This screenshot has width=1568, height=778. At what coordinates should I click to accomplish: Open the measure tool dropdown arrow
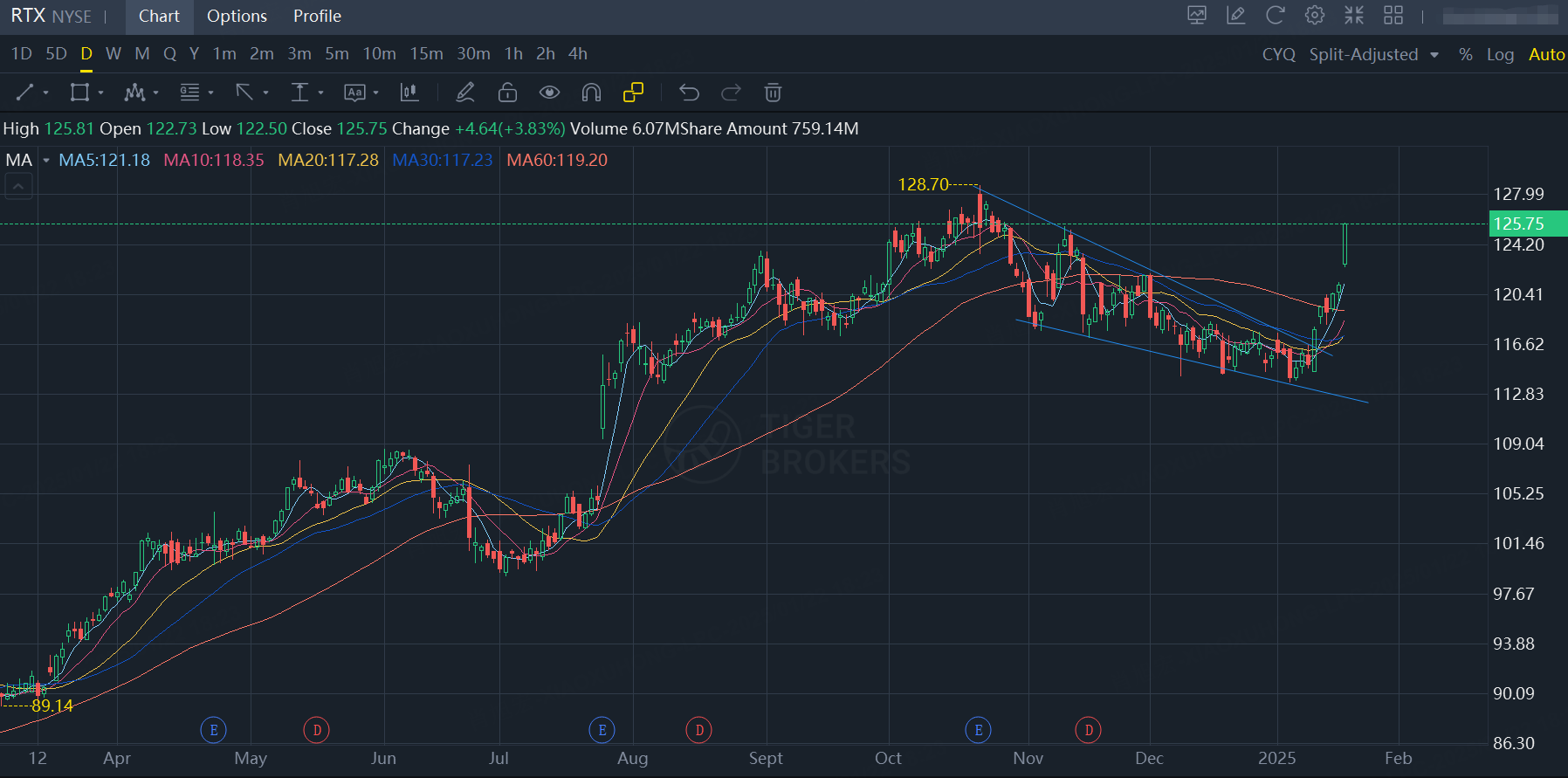point(321,93)
